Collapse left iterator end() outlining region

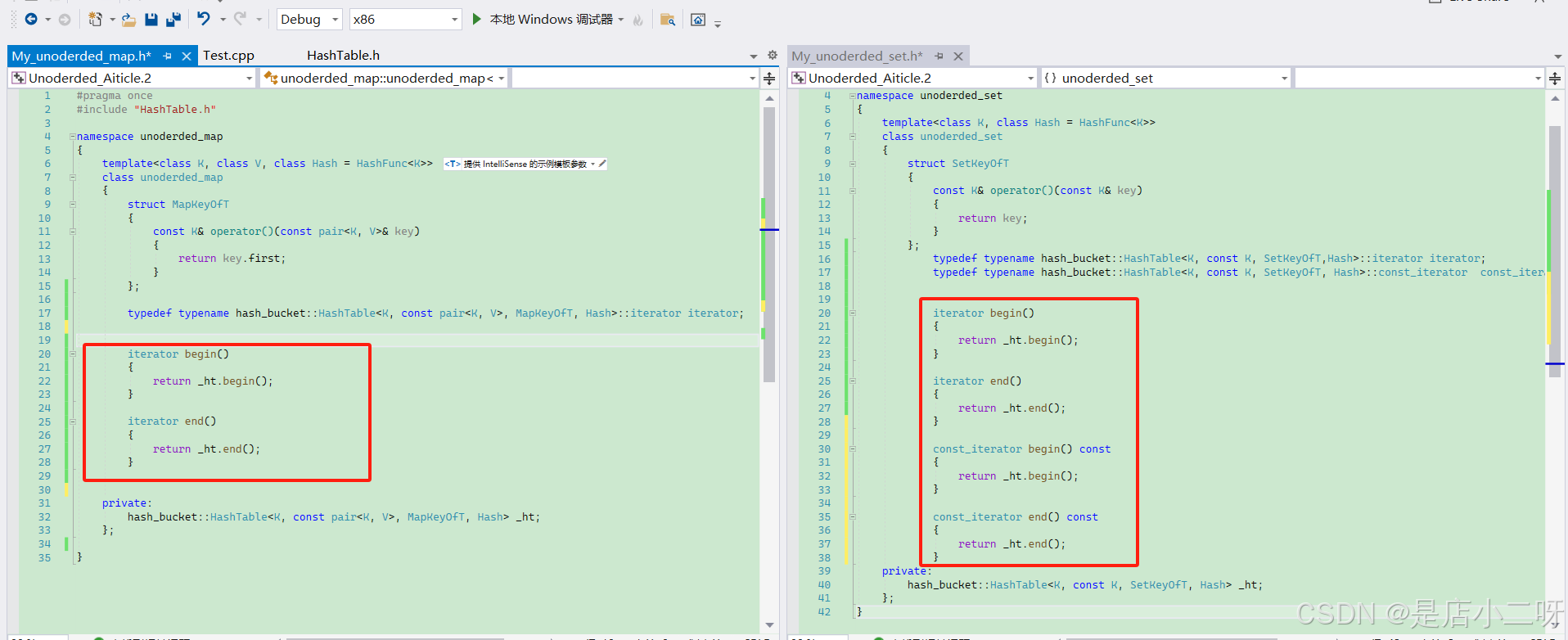pyautogui.click(x=72, y=421)
